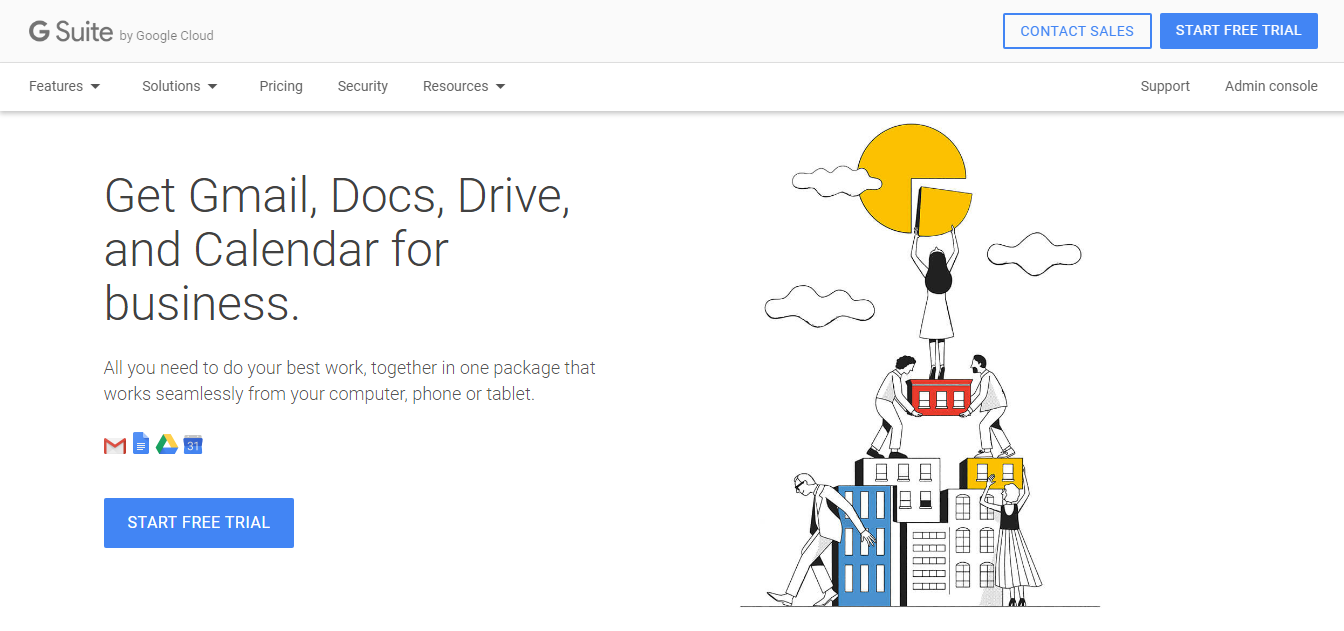The image size is (1344, 631).
Task: Expand the Features dropdown menu
Action: [x=65, y=86]
